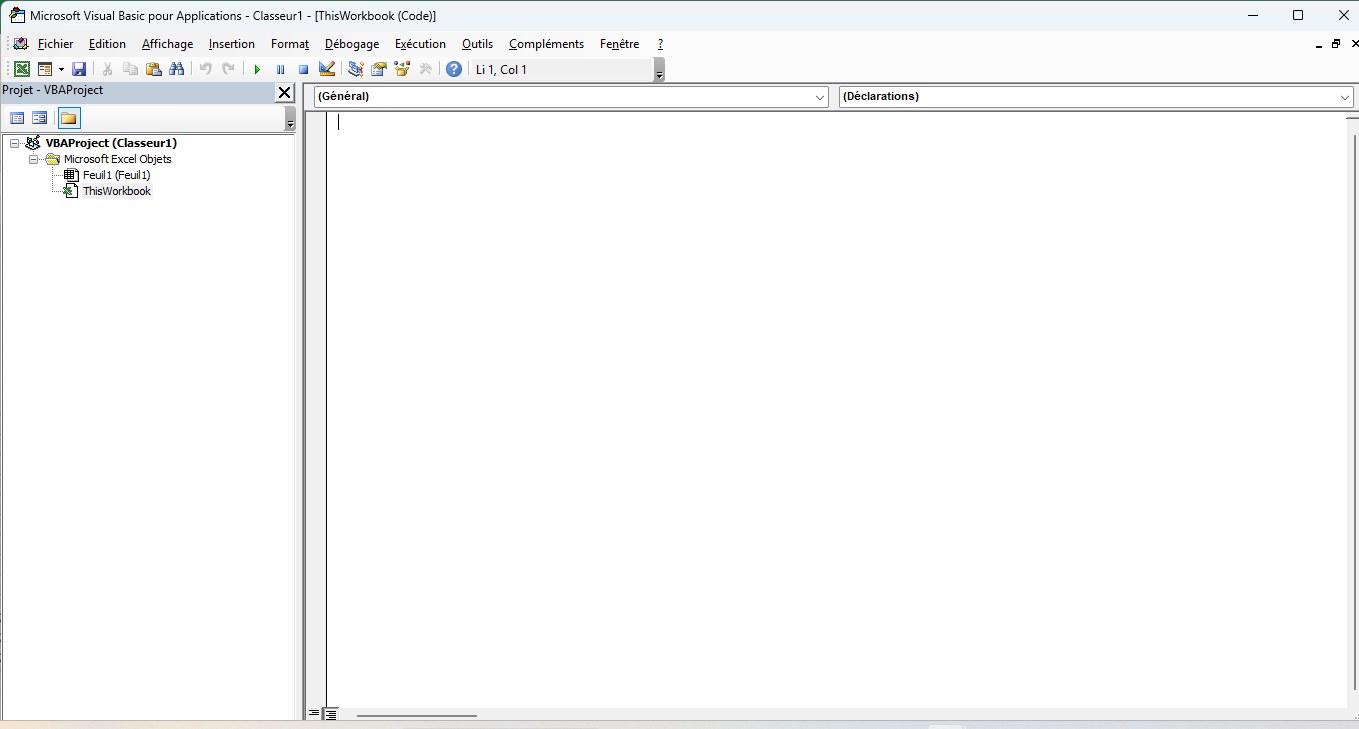This screenshot has width=1359, height=729.
Task: Open the Outils menu
Action: [477, 44]
